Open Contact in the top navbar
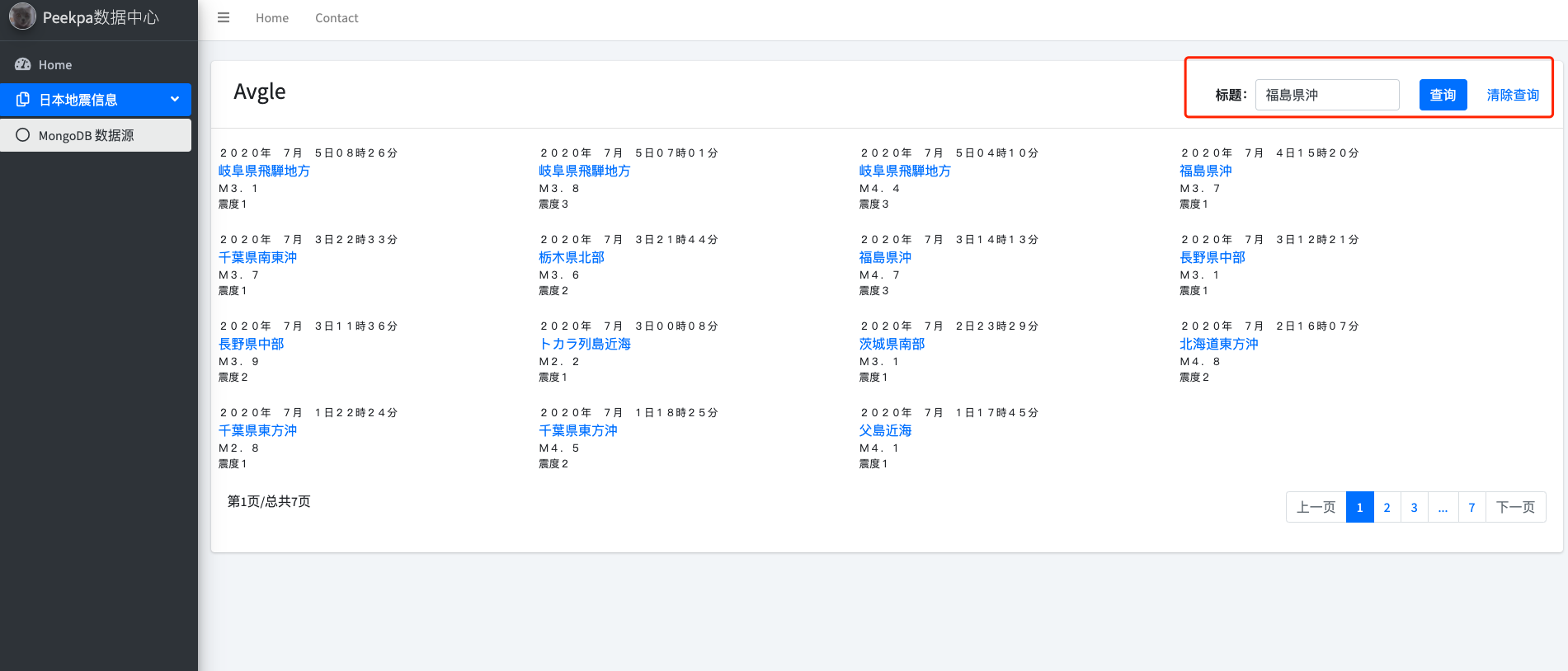The image size is (1568, 671). click(x=337, y=18)
